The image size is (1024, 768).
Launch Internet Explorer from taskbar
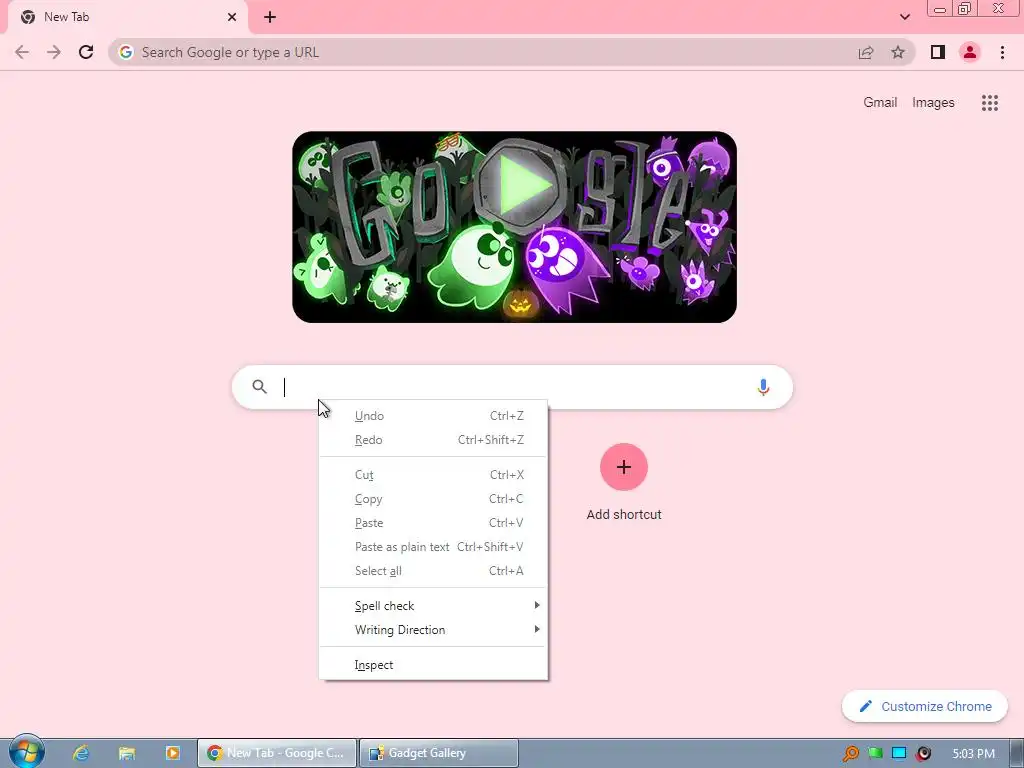[x=81, y=753]
